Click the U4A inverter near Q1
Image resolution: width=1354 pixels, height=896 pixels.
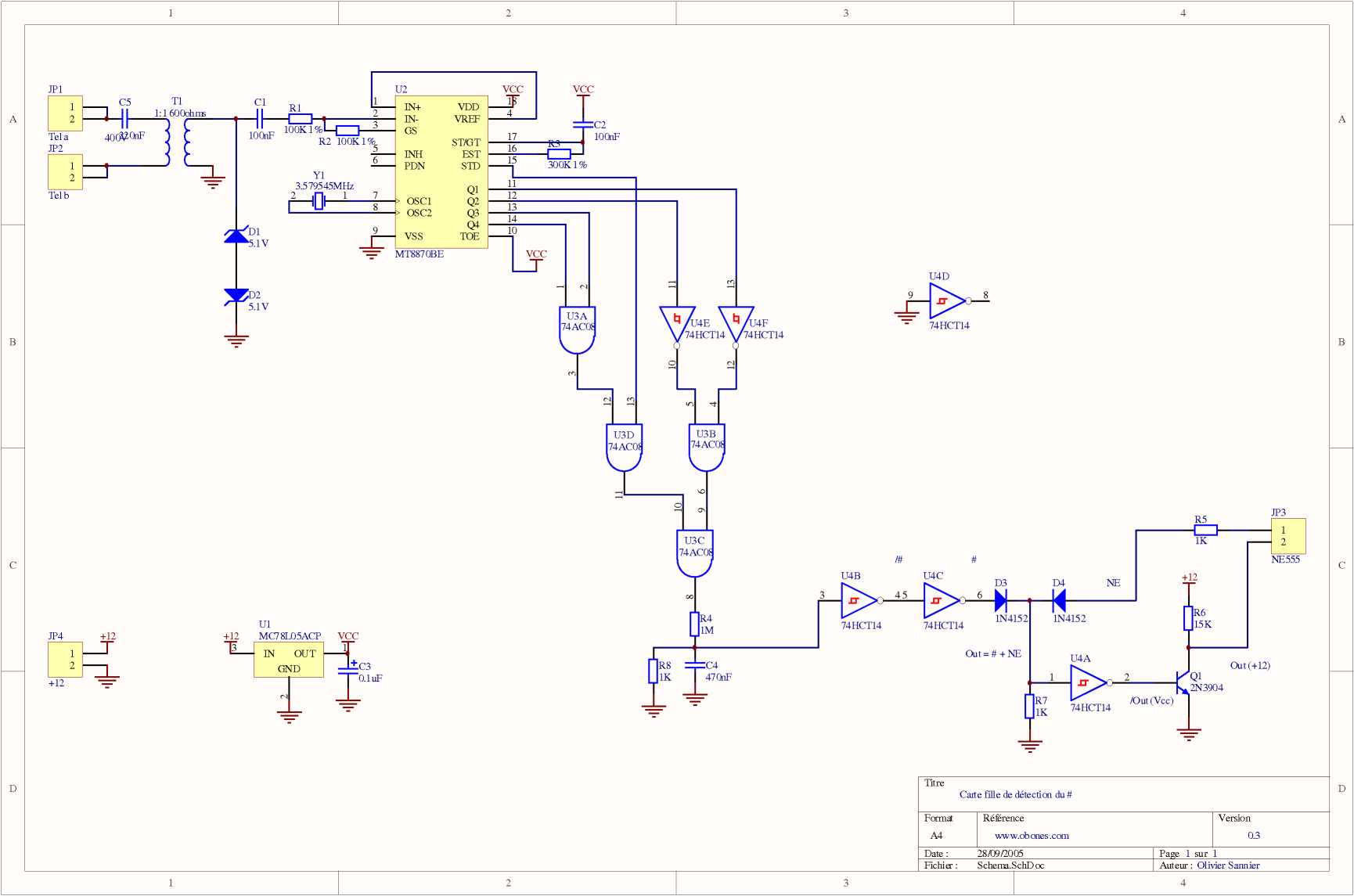tap(1088, 682)
